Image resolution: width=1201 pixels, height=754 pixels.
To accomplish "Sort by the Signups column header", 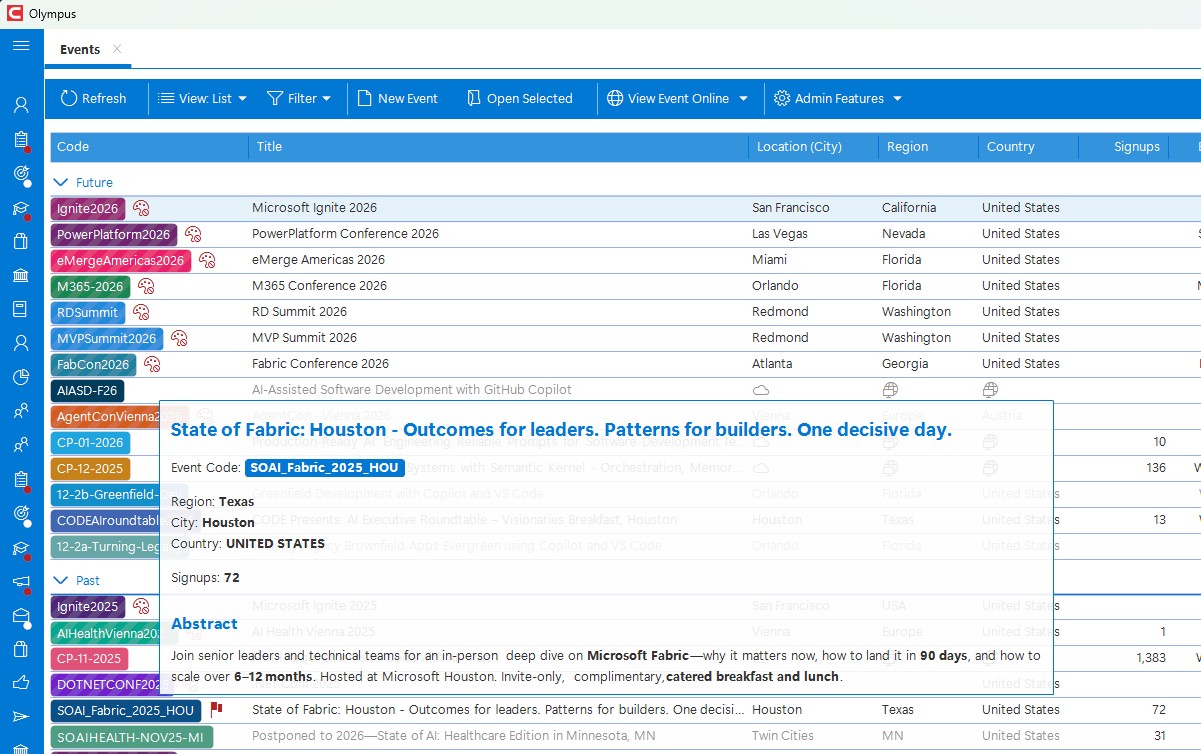I will tap(1136, 146).
